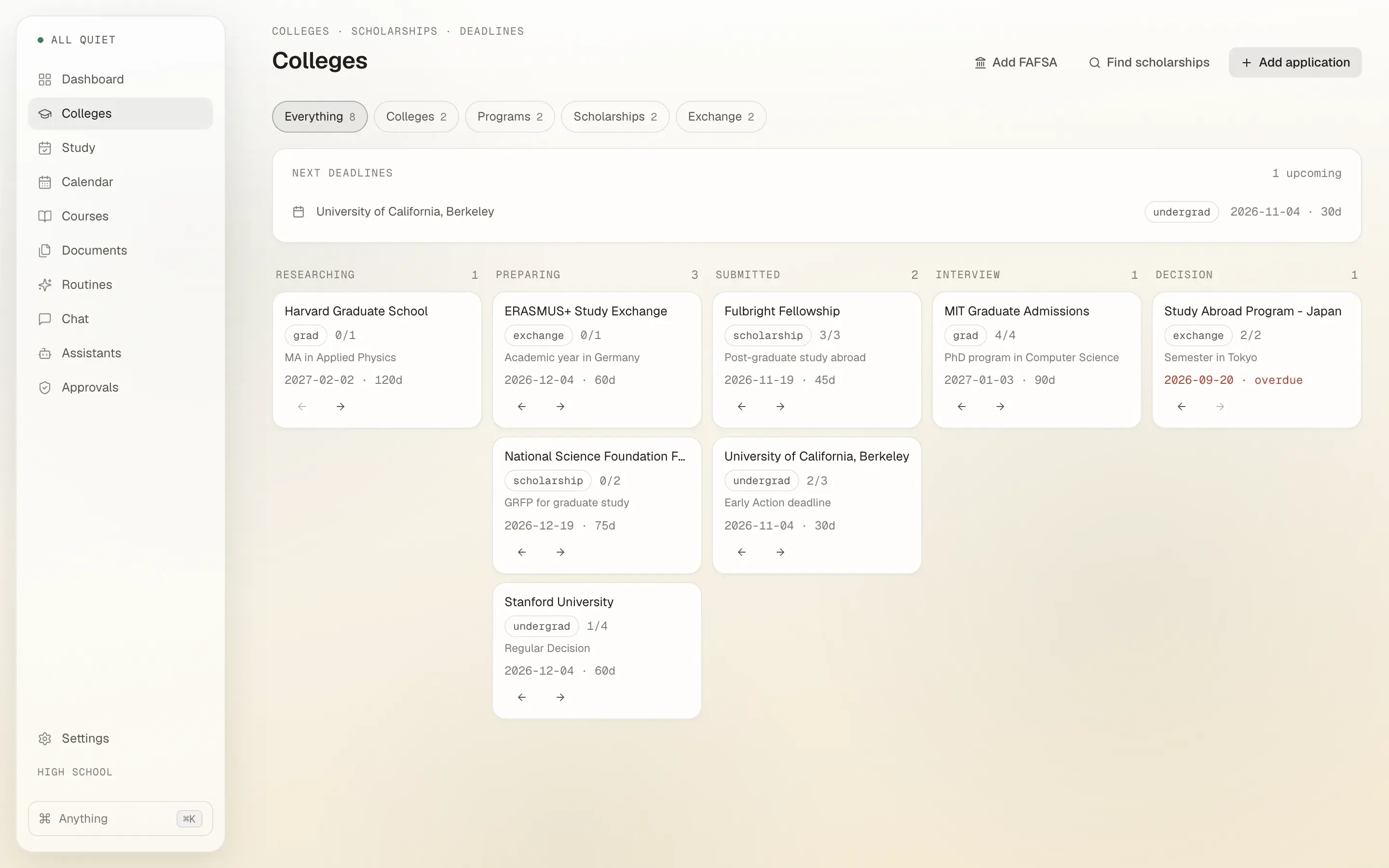Open University of California, Berkeley deadline row
Viewport: 1389px width, 868px height.
[x=816, y=212]
